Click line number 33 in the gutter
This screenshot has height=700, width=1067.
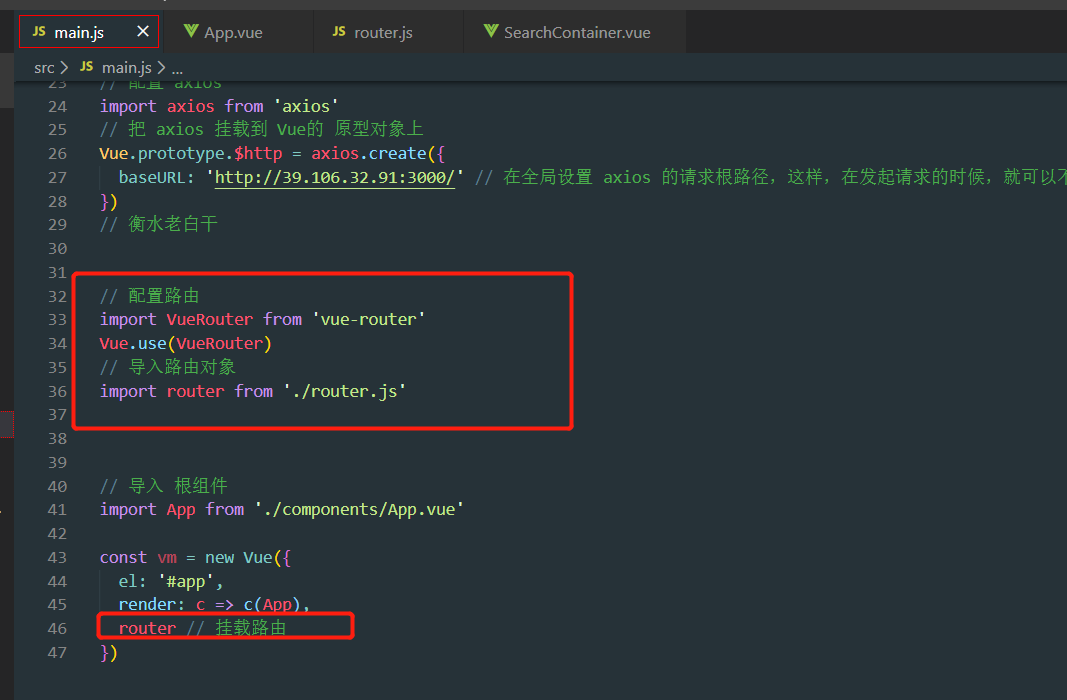[x=58, y=320]
